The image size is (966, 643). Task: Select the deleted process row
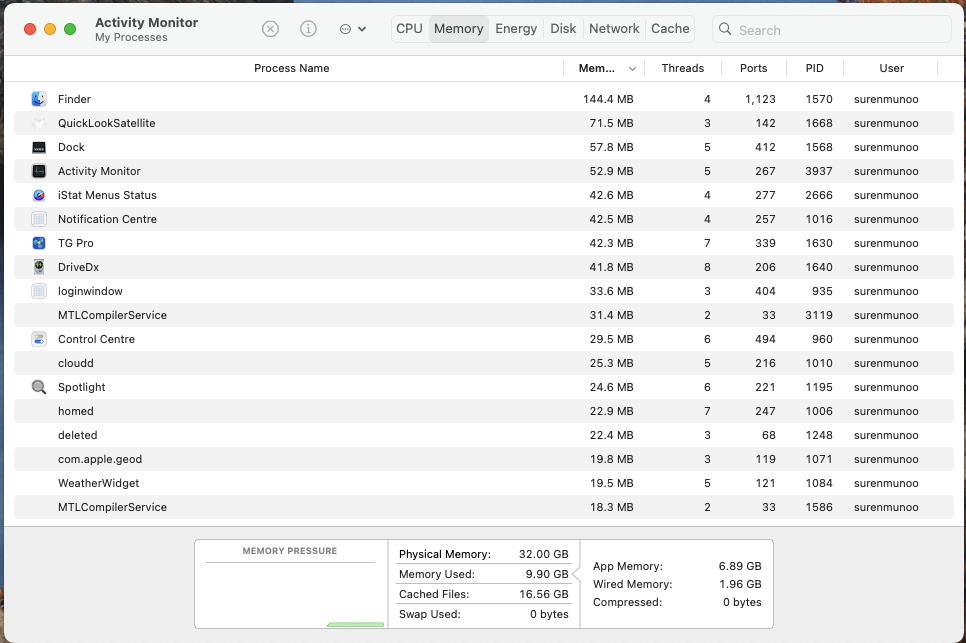pyautogui.click(x=484, y=435)
